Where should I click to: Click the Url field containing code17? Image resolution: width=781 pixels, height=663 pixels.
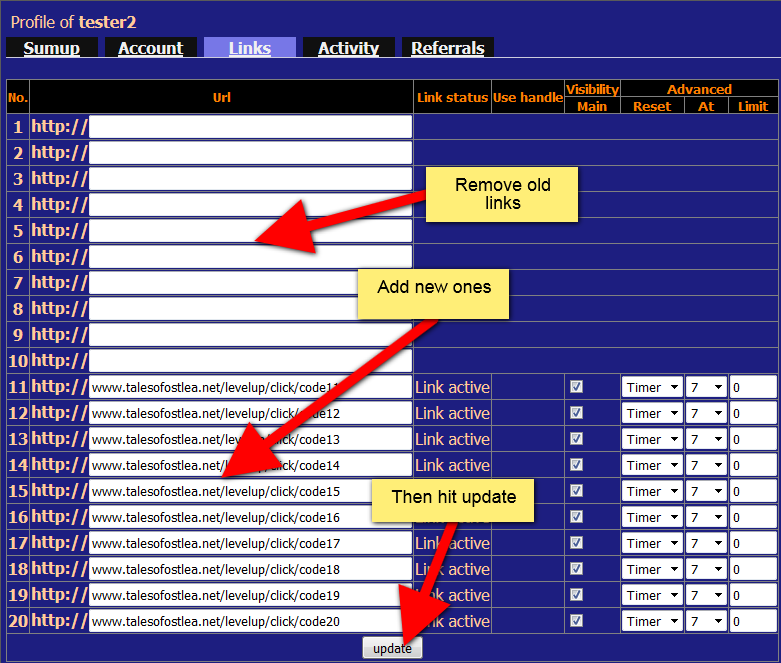pos(250,543)
